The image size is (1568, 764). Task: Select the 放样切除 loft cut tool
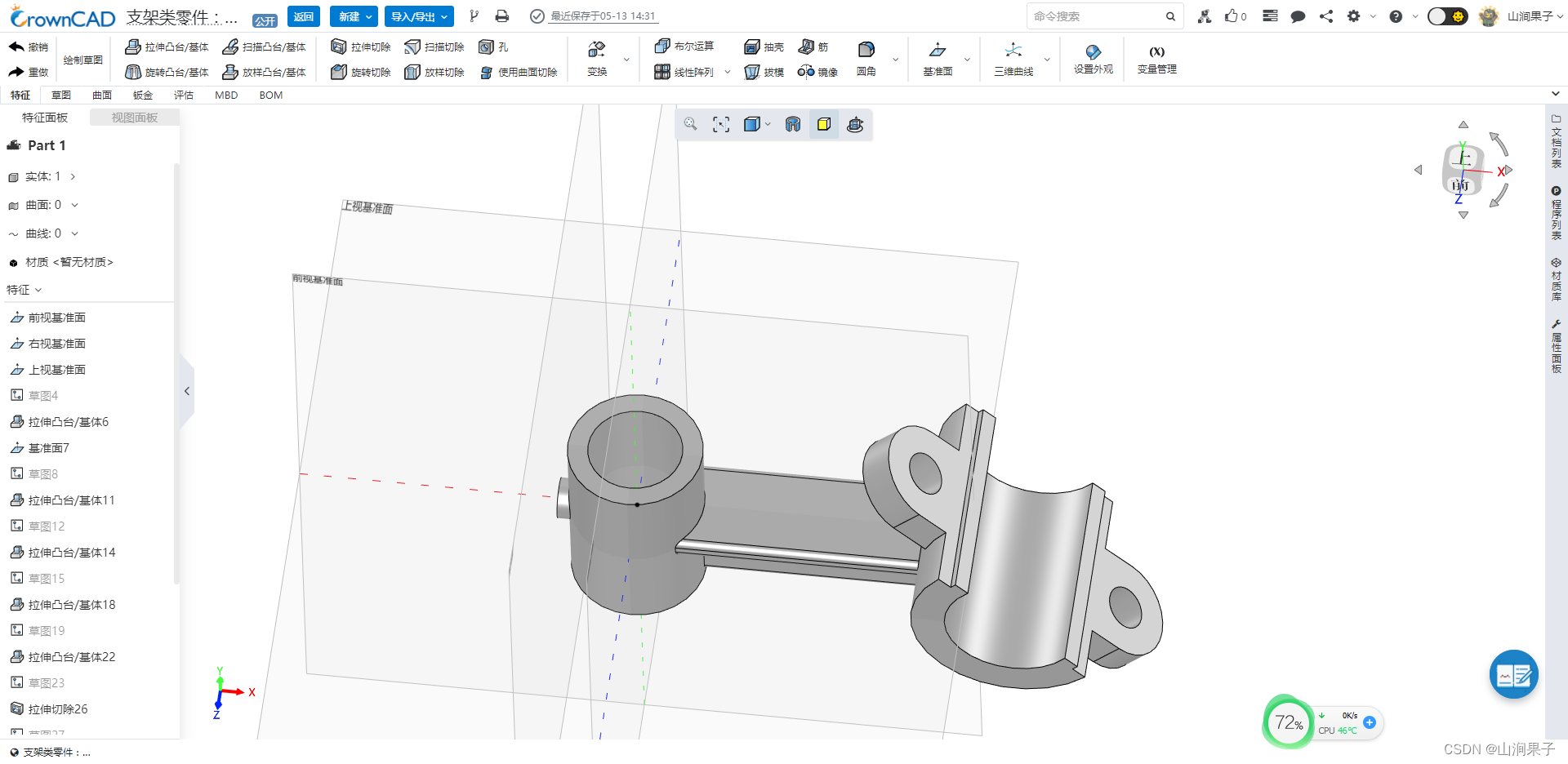[x=434, y=73]
